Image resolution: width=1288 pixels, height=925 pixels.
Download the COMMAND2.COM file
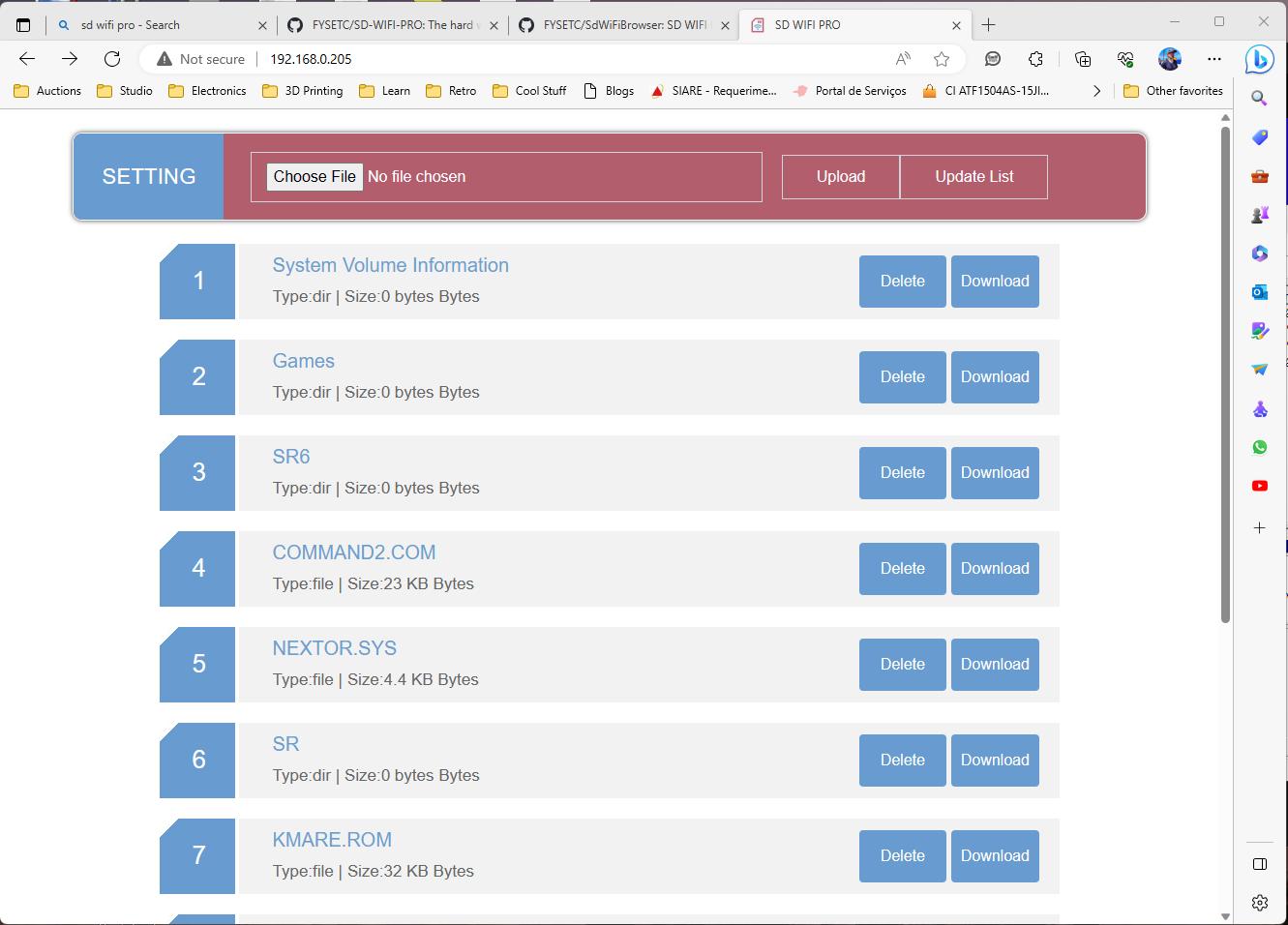pos(995,569)
